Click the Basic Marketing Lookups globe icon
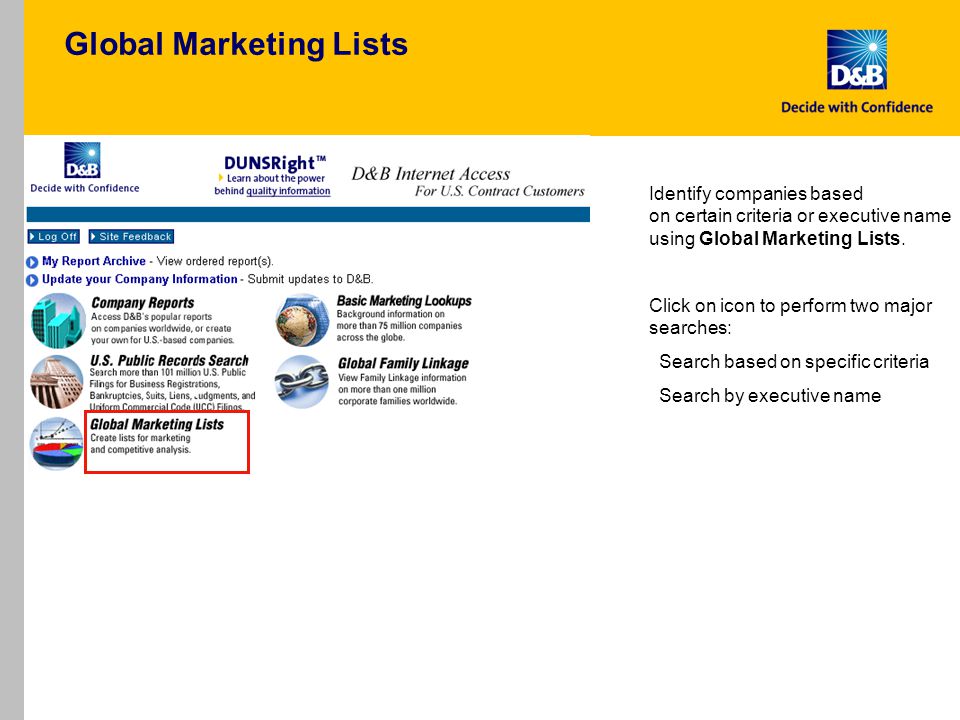 [302, 320]
